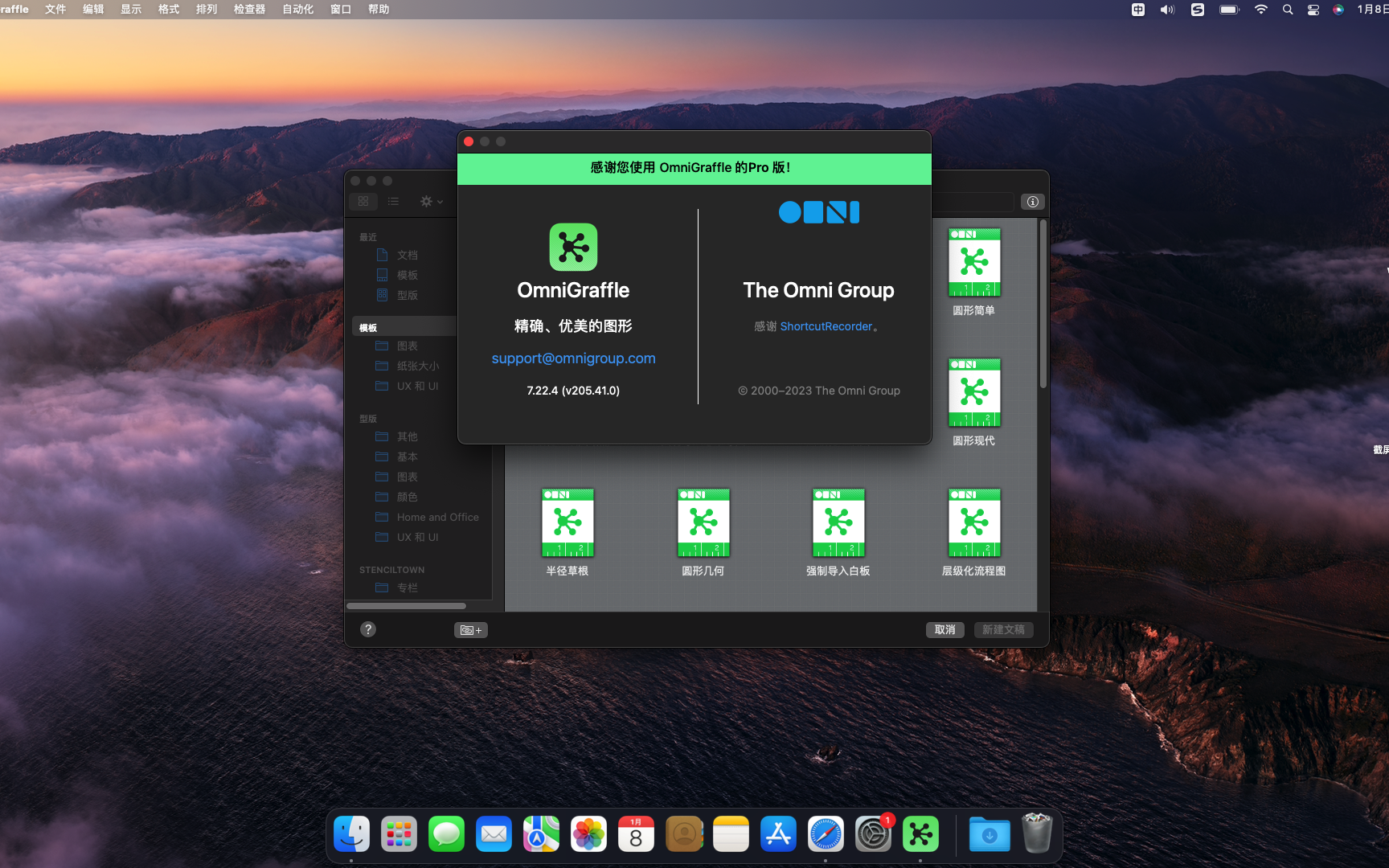The image size is (1389, 868).
Task: Select the 圆形现代 template thumbnail
Action: (x=973, y=393)
